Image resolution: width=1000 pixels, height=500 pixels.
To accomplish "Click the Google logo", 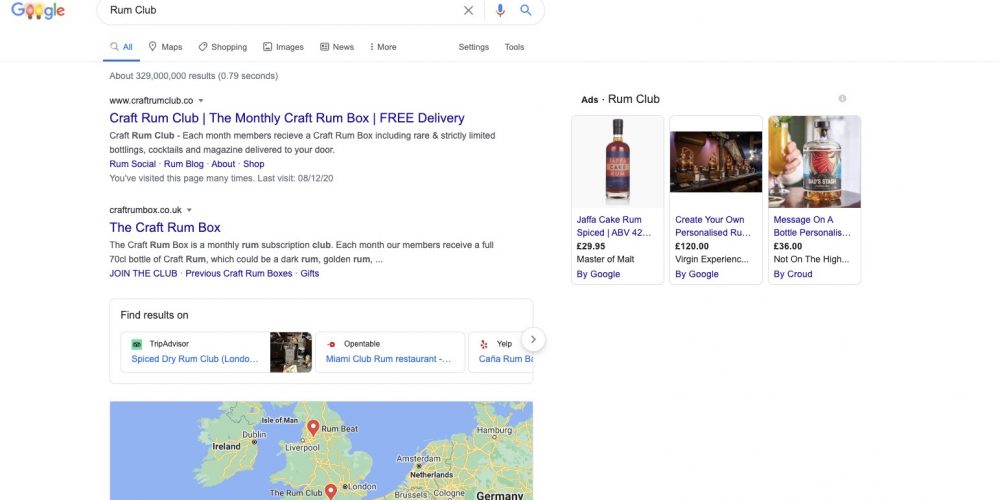I will coord(38,10).
